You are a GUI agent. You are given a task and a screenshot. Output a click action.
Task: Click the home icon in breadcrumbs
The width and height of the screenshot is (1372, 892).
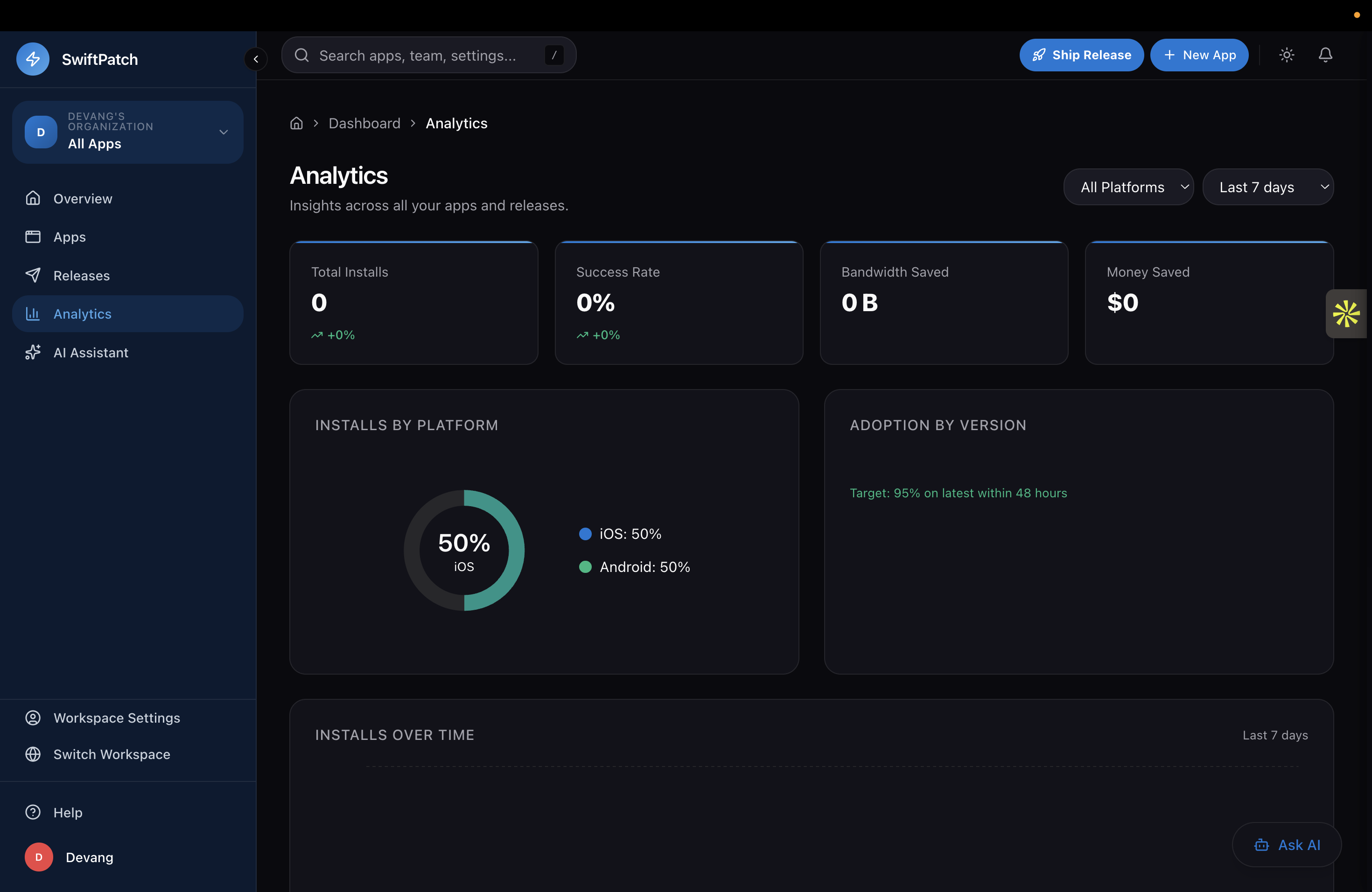click(296, 123)
